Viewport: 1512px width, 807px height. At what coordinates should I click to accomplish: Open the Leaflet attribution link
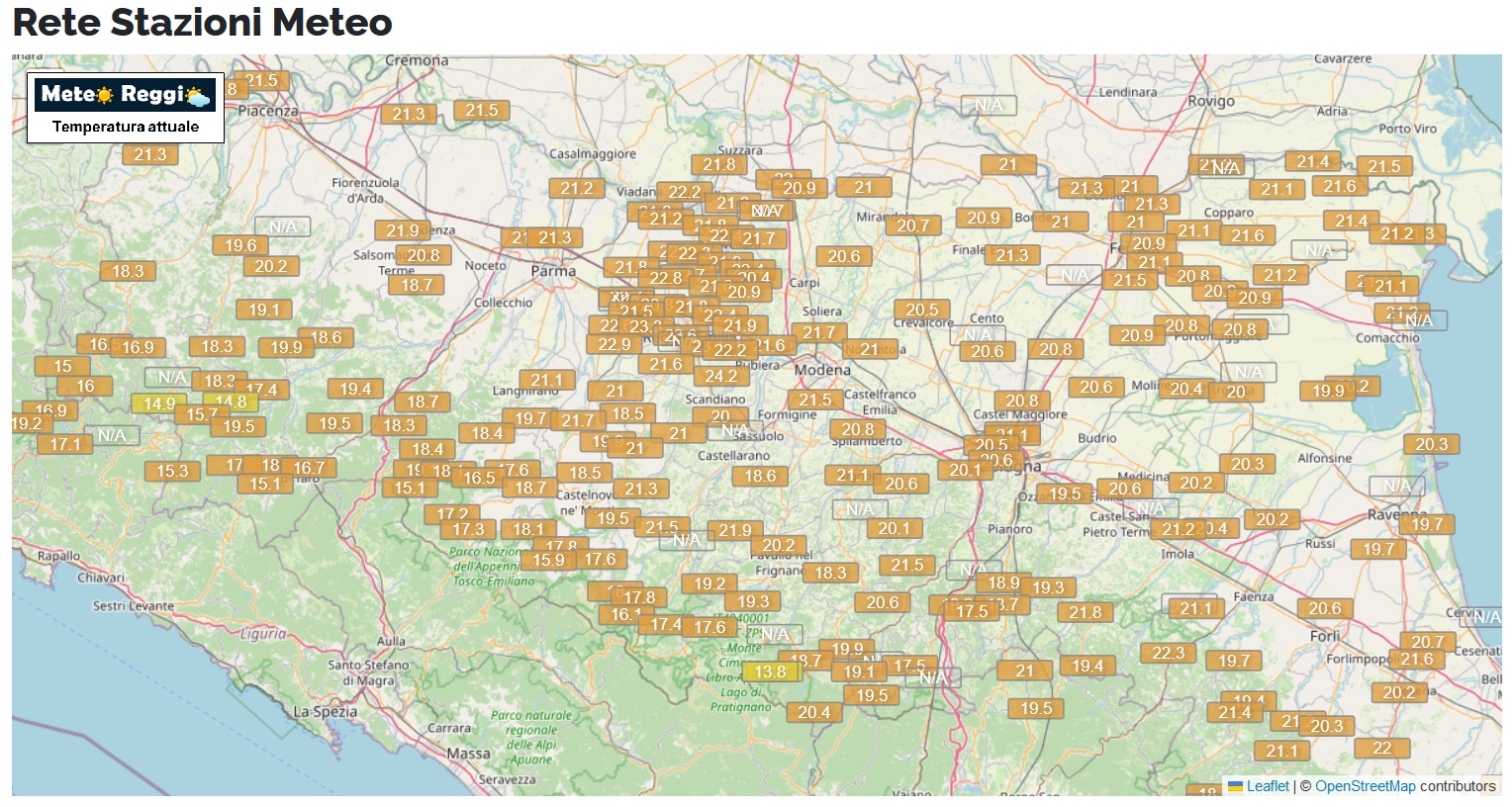1267,786
